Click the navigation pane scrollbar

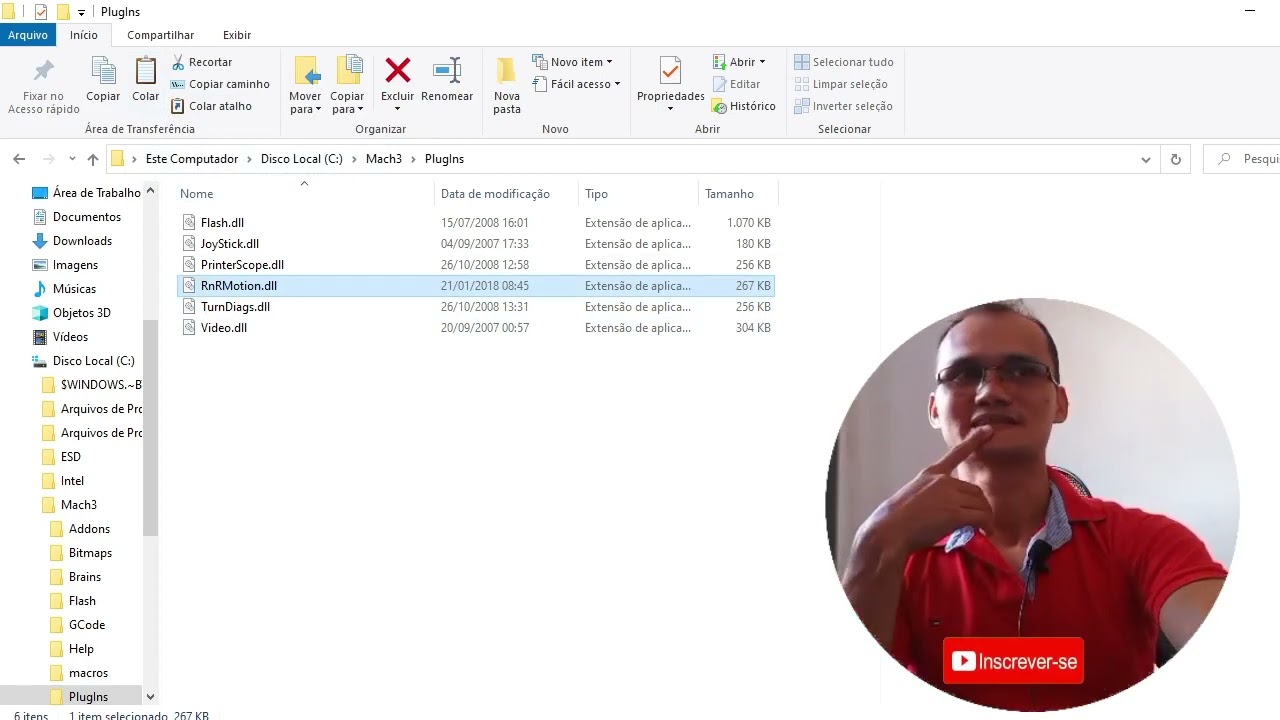click(x=150, y=428)
